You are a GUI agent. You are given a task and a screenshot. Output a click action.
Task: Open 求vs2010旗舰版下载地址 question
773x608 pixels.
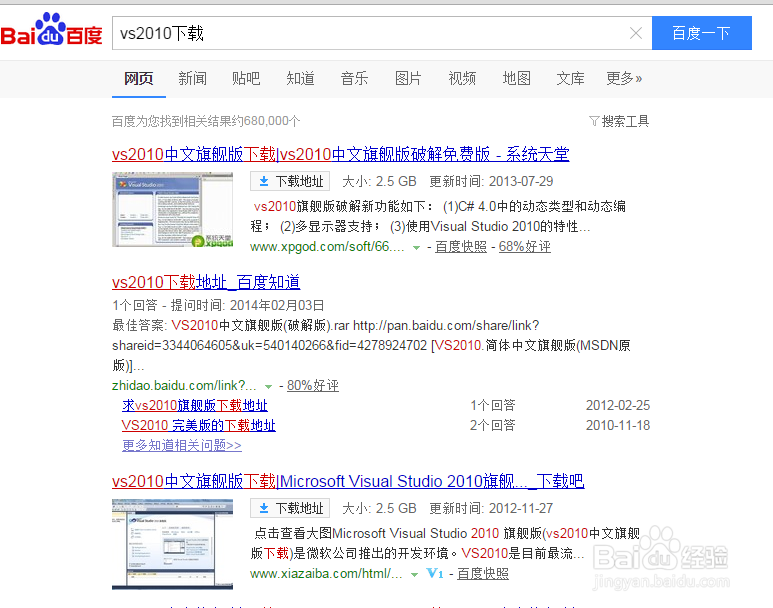click(195, 405)
